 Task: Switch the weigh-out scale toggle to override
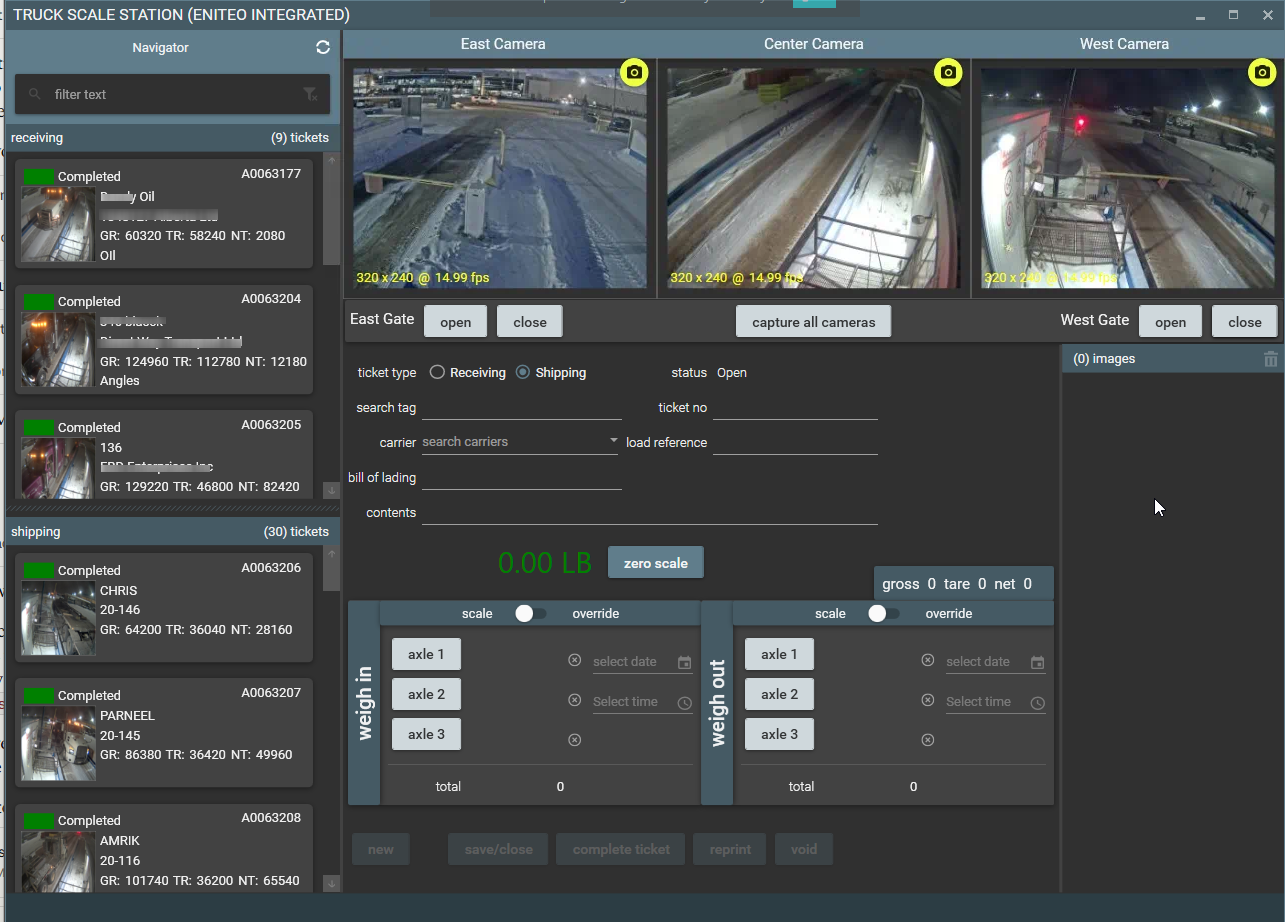[x=884, y=613]
